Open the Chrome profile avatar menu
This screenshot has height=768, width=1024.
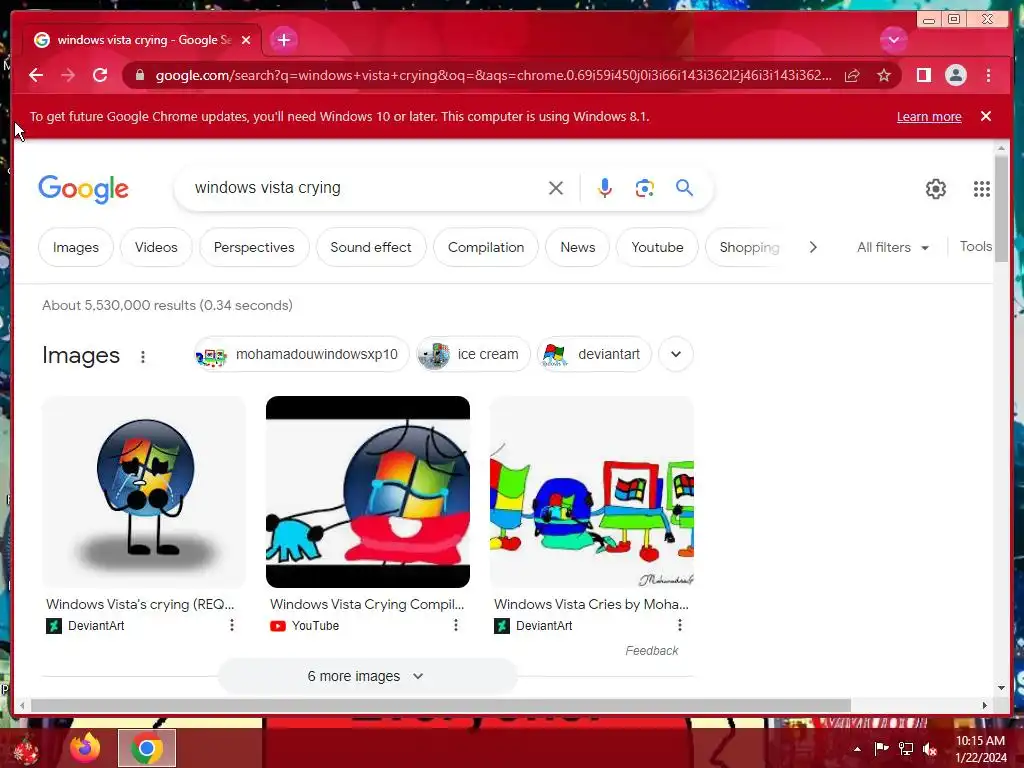click(955, 75)
